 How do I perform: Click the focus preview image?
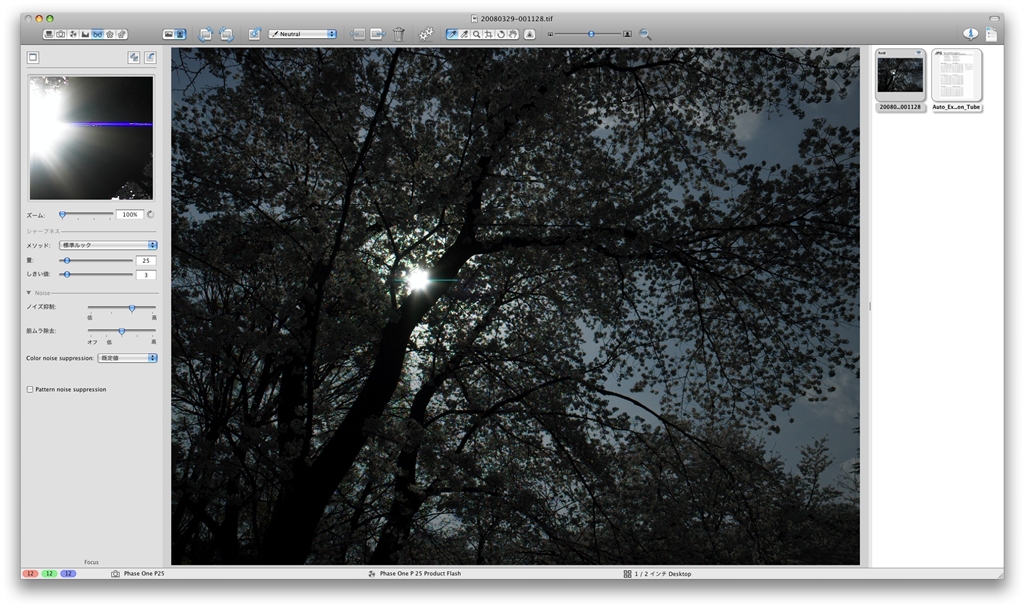click(x=91, y=138)
